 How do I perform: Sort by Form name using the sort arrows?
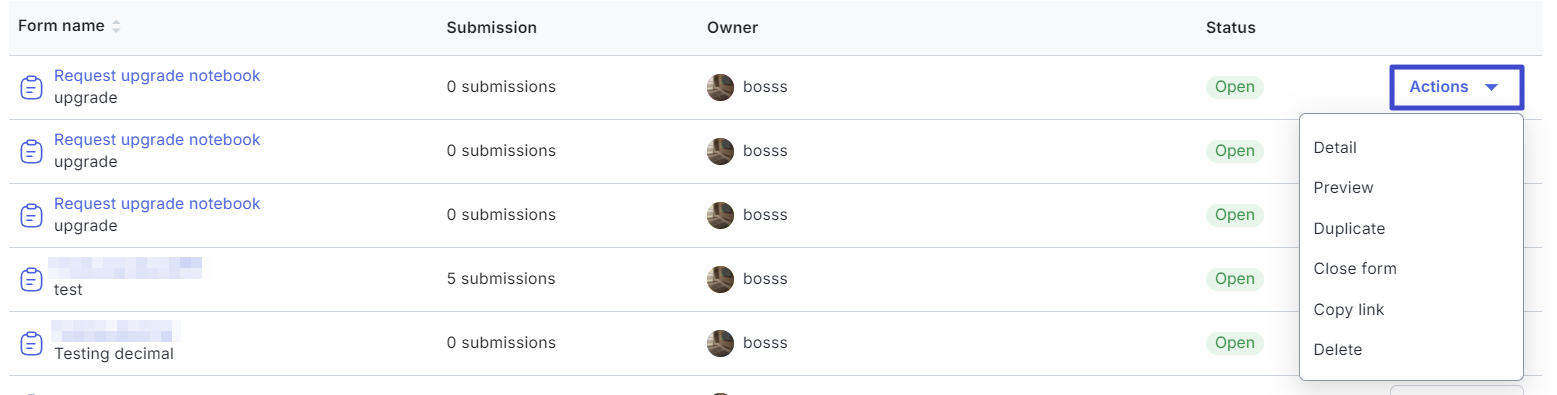pos(116,27)
